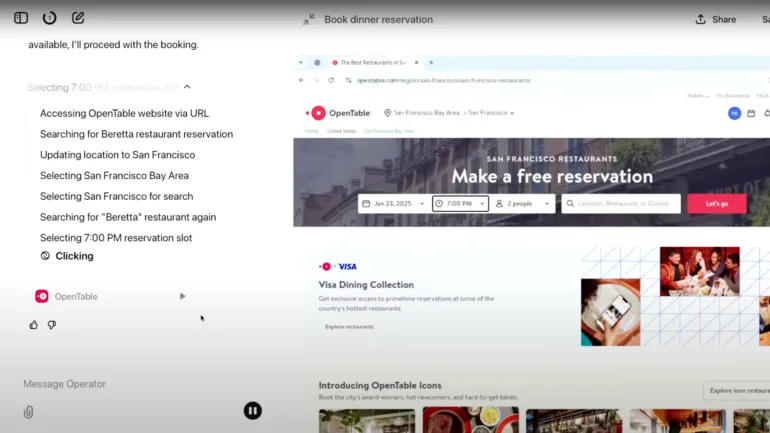Open the Mobile menu dropdown

[x=698, y=96]
